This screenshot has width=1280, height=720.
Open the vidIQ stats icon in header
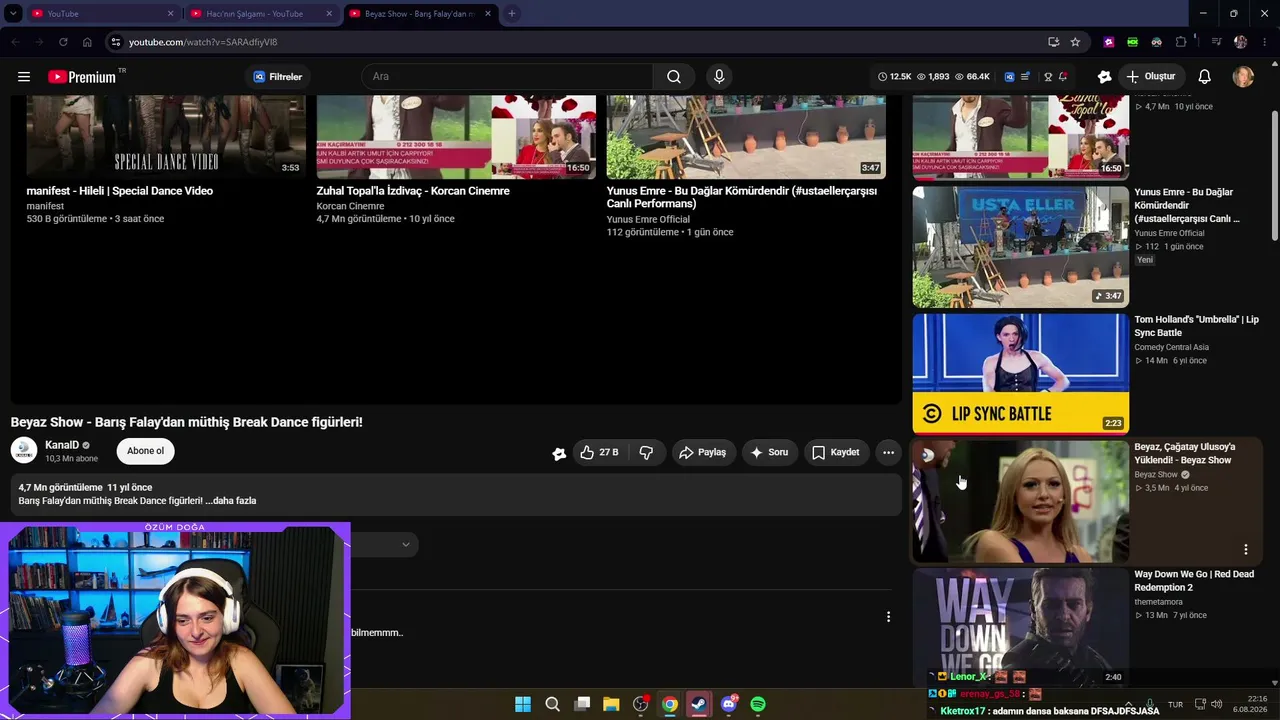coord(1009,77)
